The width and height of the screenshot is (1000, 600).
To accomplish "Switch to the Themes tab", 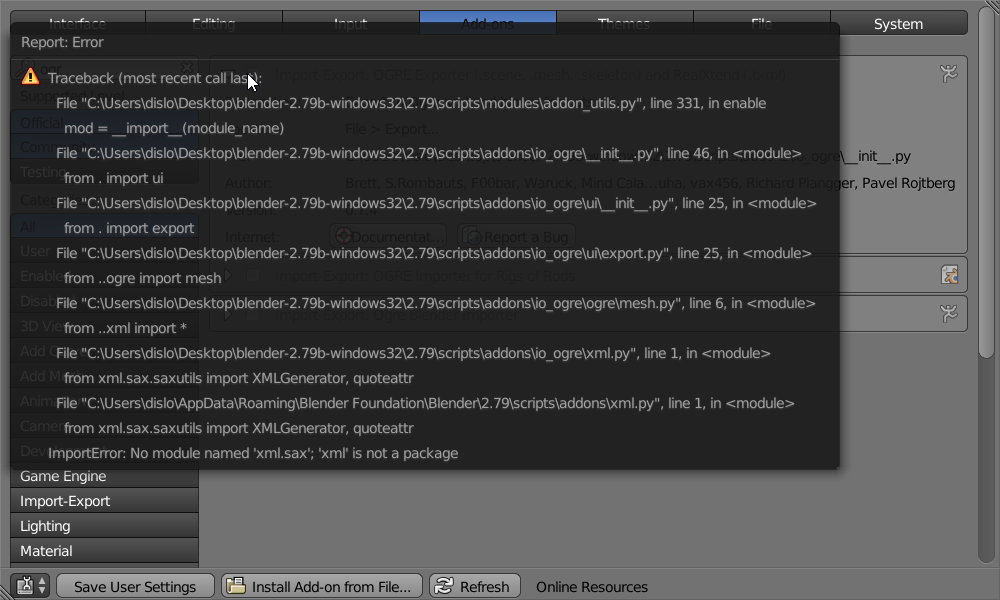I will click(624, 23).
